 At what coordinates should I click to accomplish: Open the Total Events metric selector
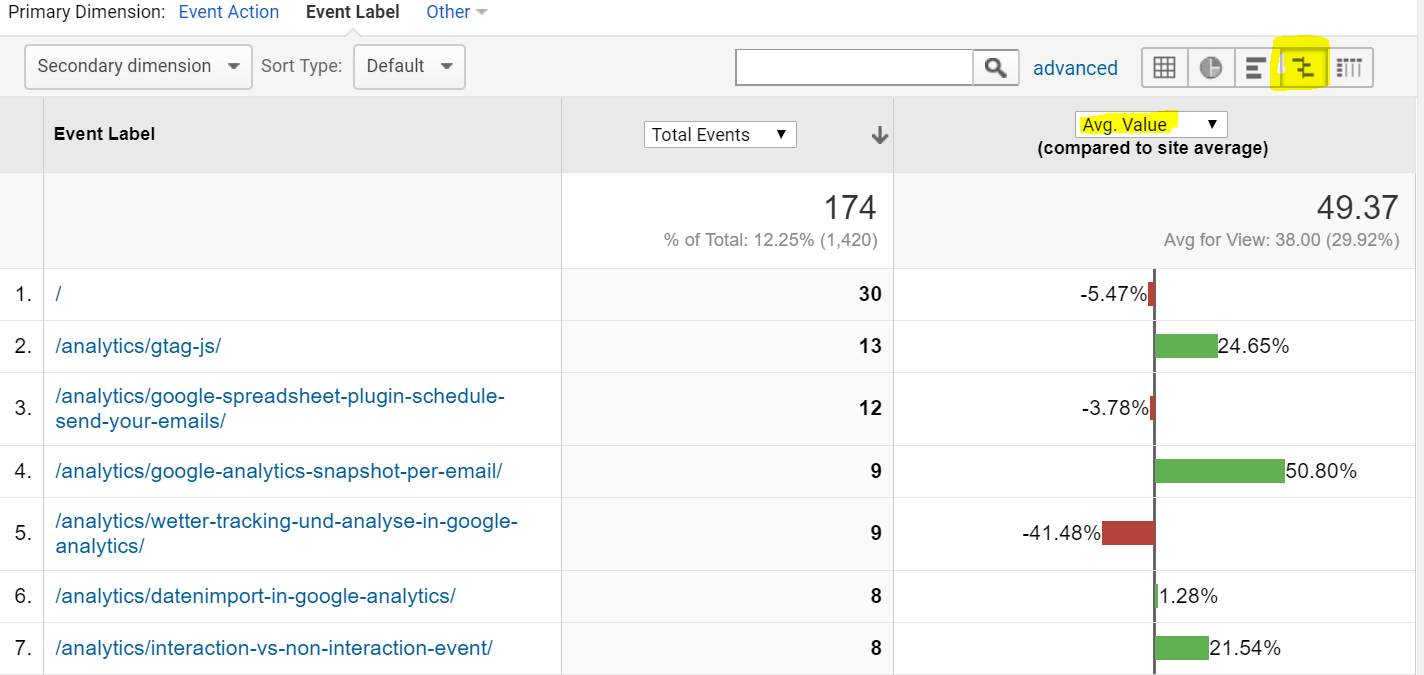720,135
